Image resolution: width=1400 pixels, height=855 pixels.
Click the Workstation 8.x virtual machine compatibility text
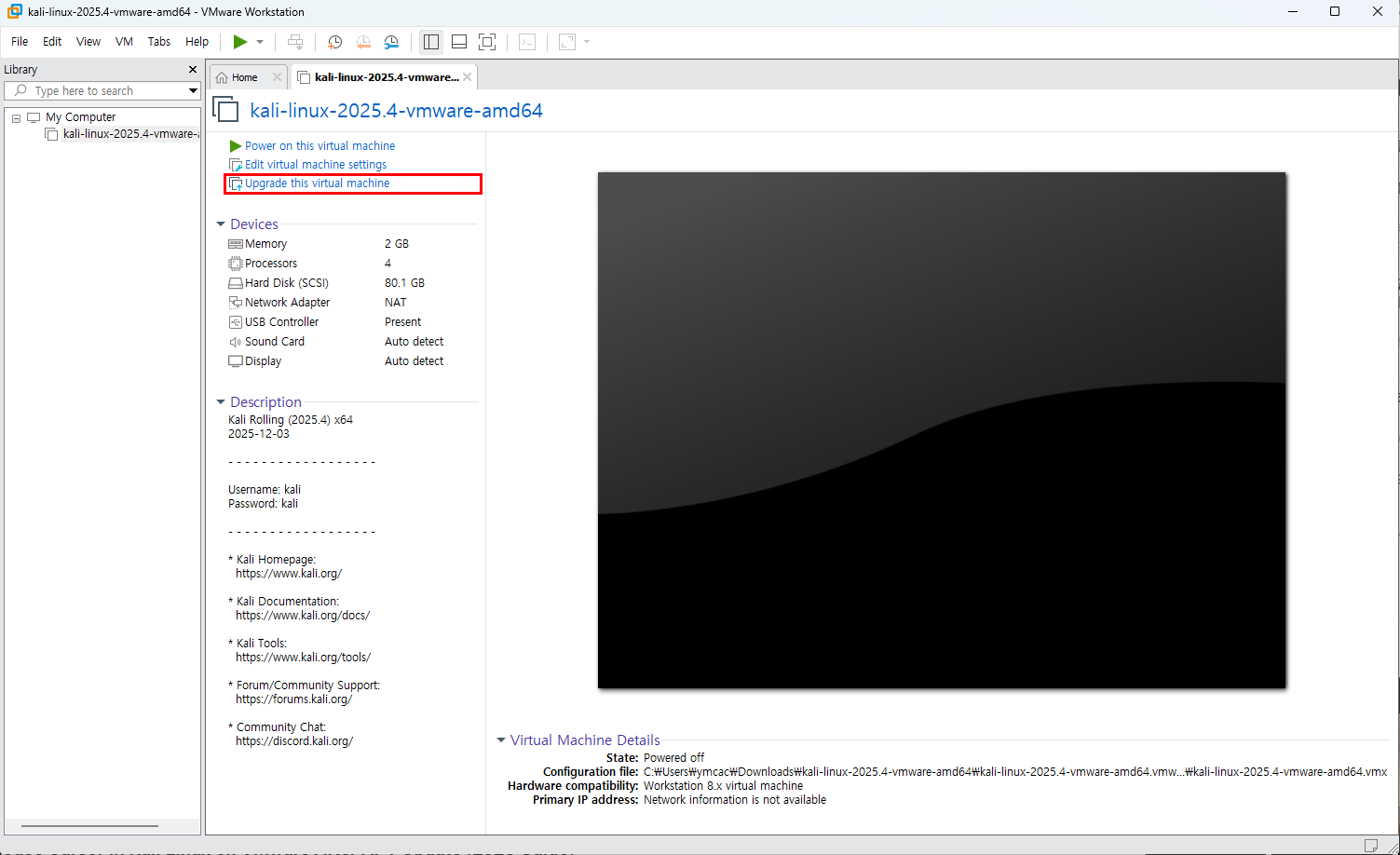coord(723,786)
